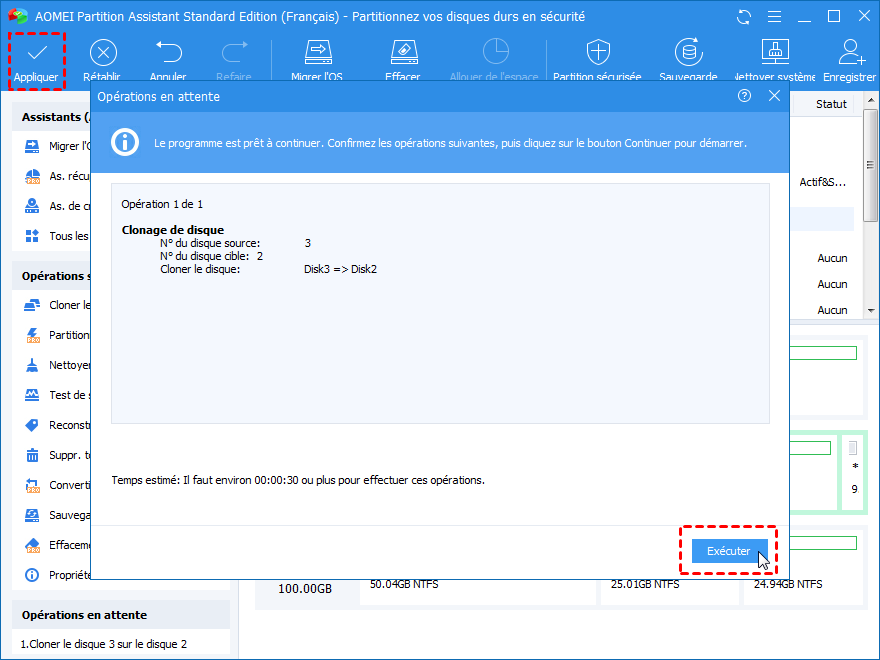This screenshot has width=880, height=660.
Task: Click the Temps estimé text line
Action: 298,480
